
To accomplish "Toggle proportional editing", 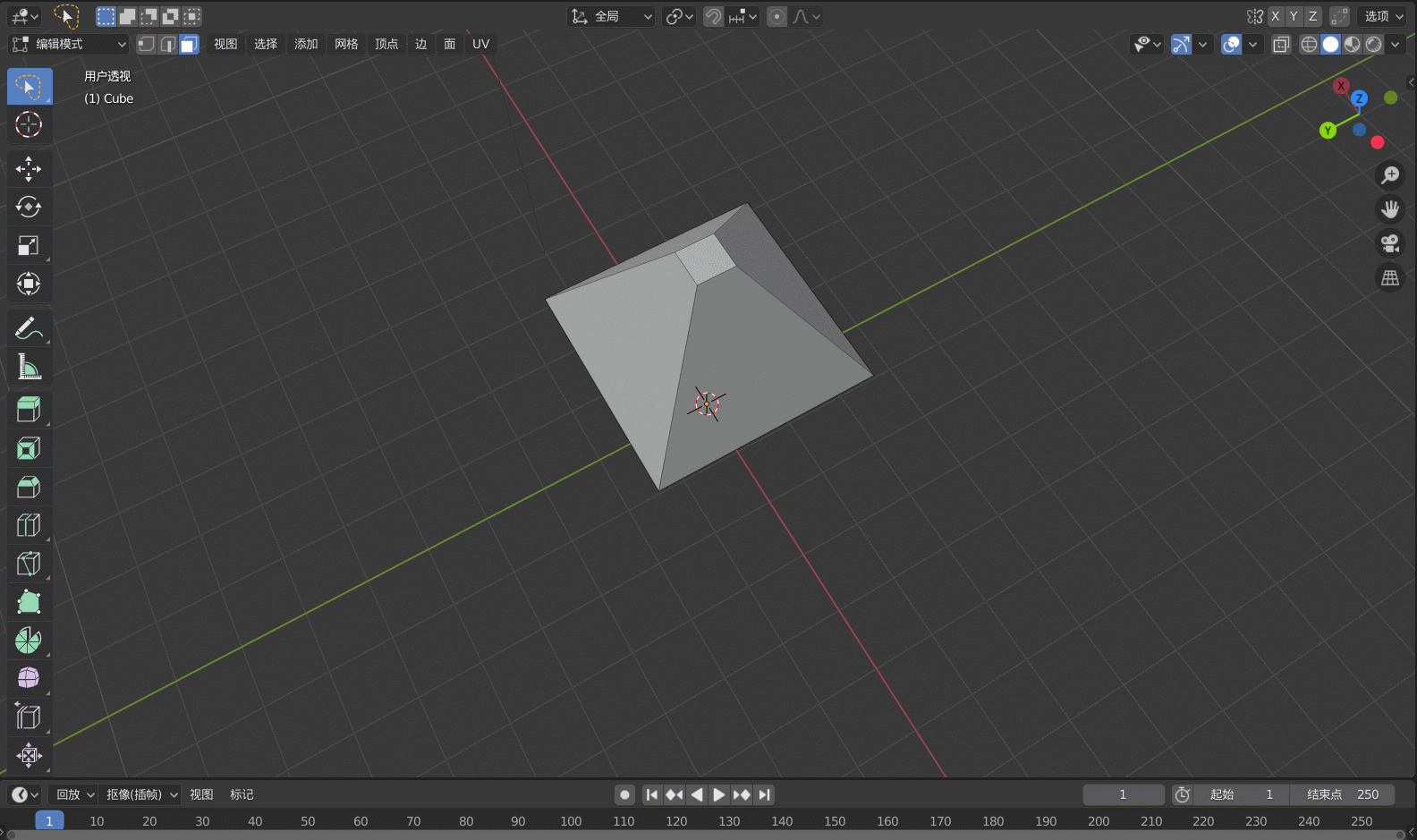I will coord(777,16).
